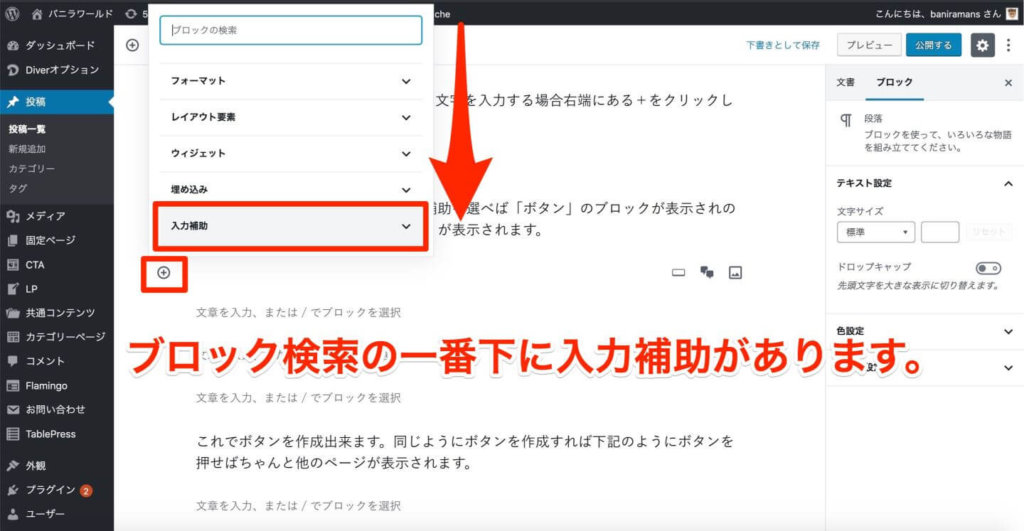Close the settings sidebar panel
This screenshot has height=531, width=1024.
(1008, 83)
